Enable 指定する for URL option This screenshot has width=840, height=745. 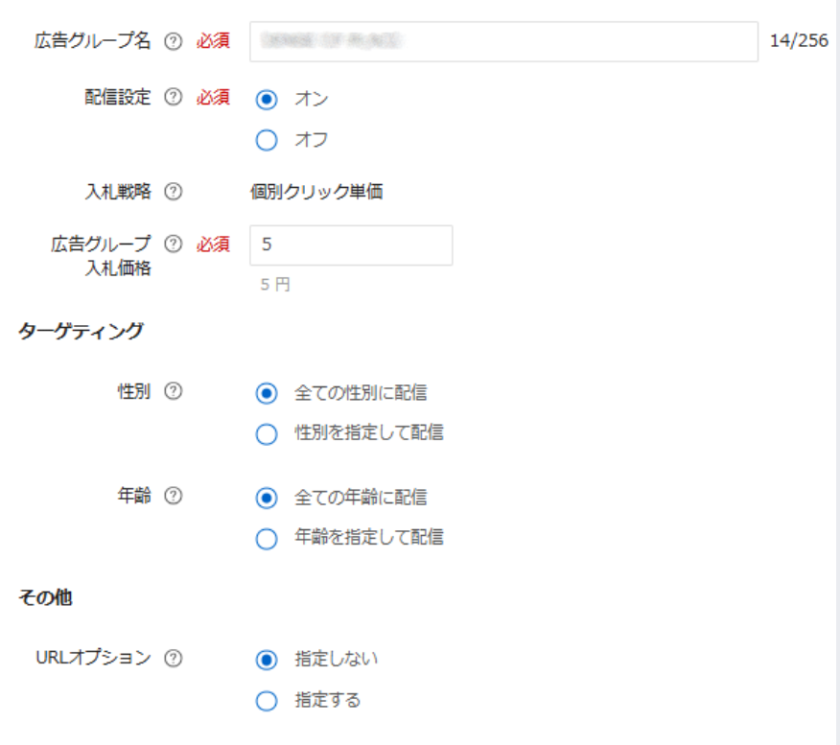[266, 701]
